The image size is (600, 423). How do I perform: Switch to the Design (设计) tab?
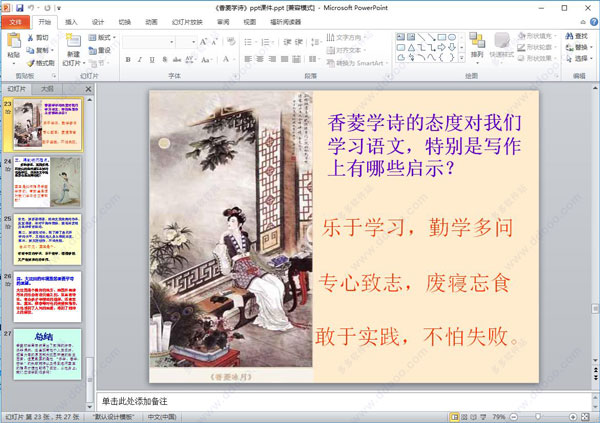coord(98,22)
